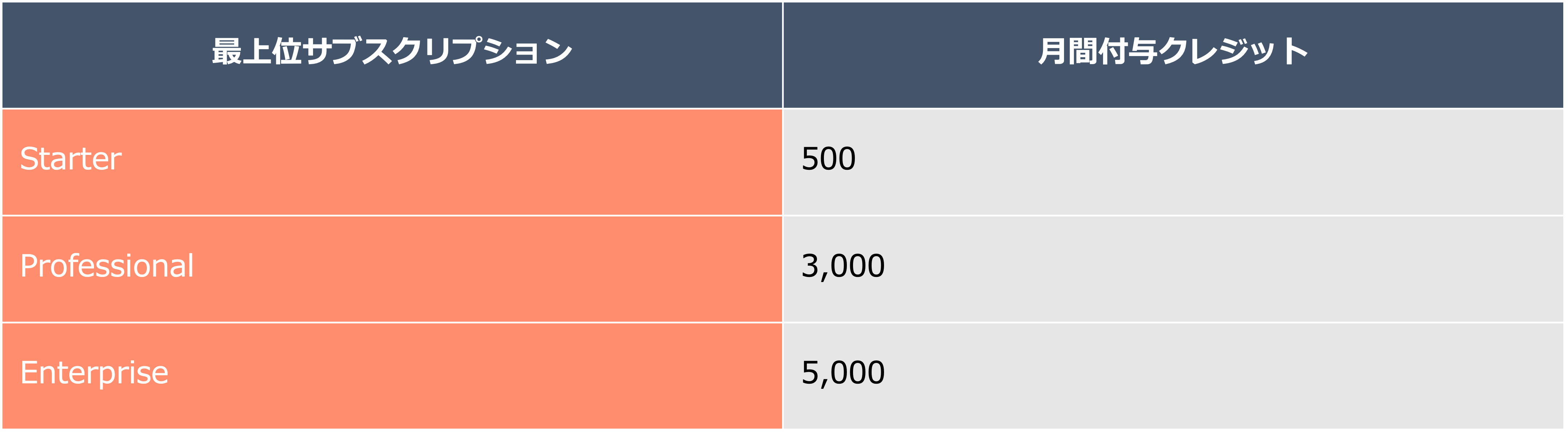Image resolution: width=1568 pixels, height=434 pixels.
Task: Click the 最上位サブスクリプション column header
Action: pos(392,55)
